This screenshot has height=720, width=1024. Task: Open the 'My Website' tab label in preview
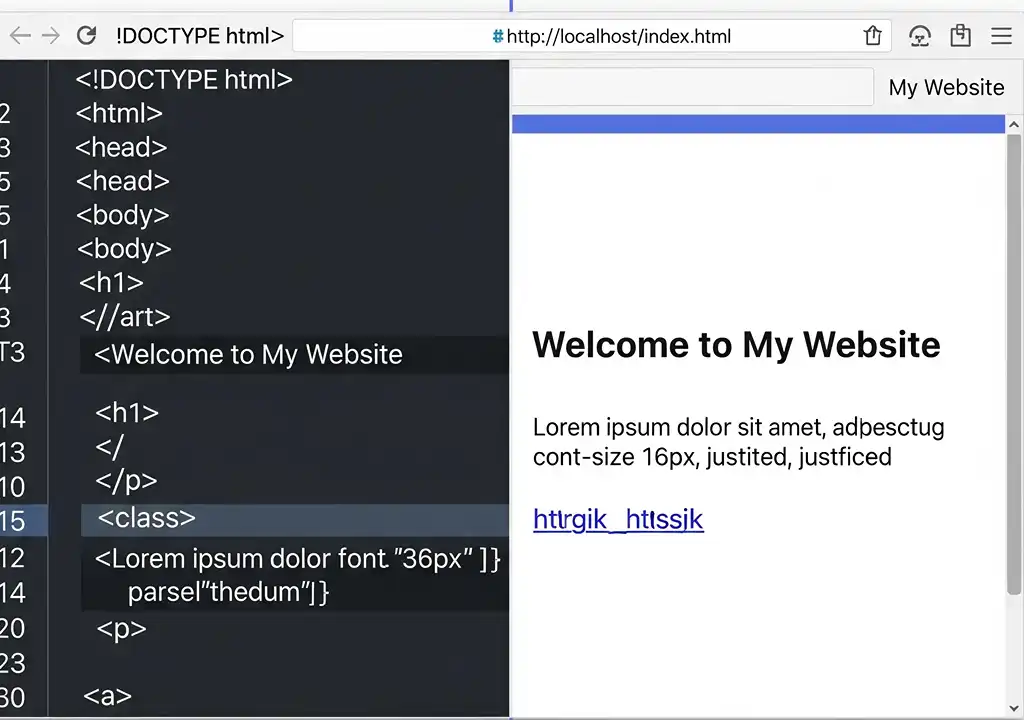pyautogui.click(x=946, y=87)
